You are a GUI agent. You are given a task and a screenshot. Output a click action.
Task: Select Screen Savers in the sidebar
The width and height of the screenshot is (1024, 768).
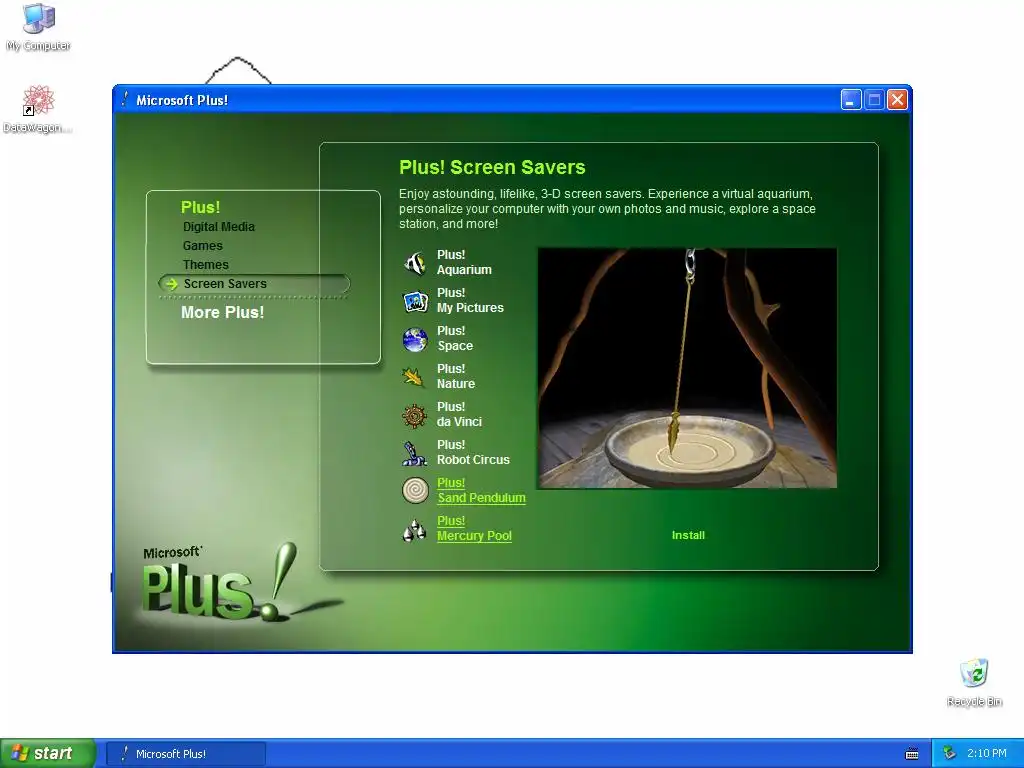pyautogui.click(x=254, y=283)
